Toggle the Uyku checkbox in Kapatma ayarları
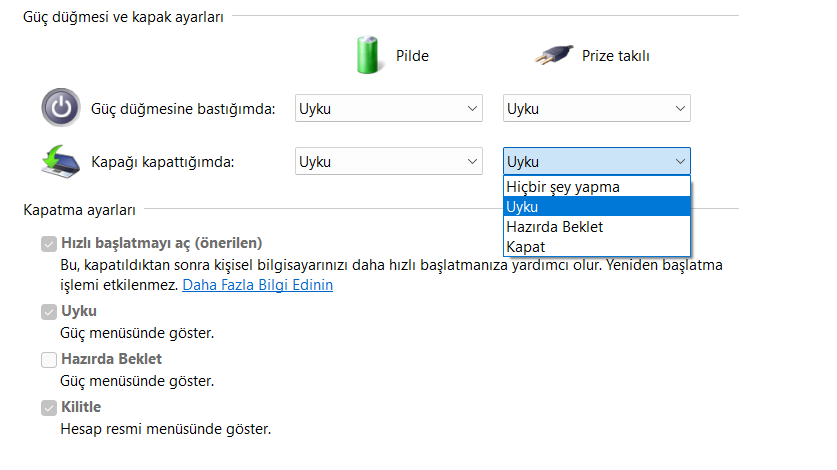This screenshot has width=837, height=470. tap(49, 312)
